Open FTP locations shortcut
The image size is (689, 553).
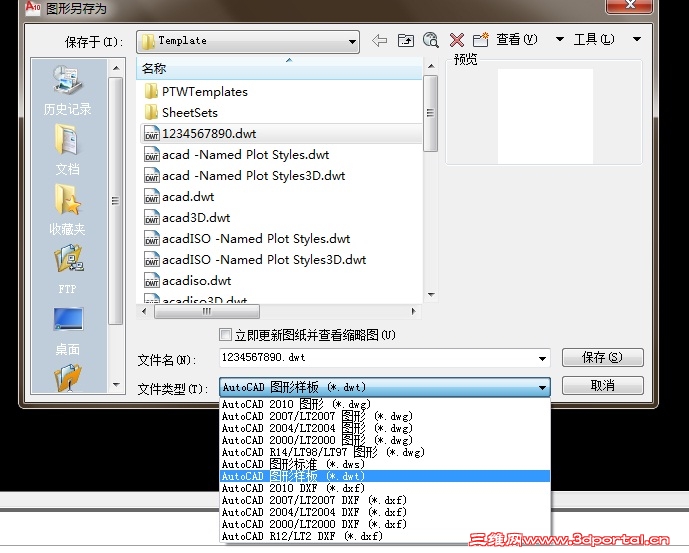tap(67, 270)
